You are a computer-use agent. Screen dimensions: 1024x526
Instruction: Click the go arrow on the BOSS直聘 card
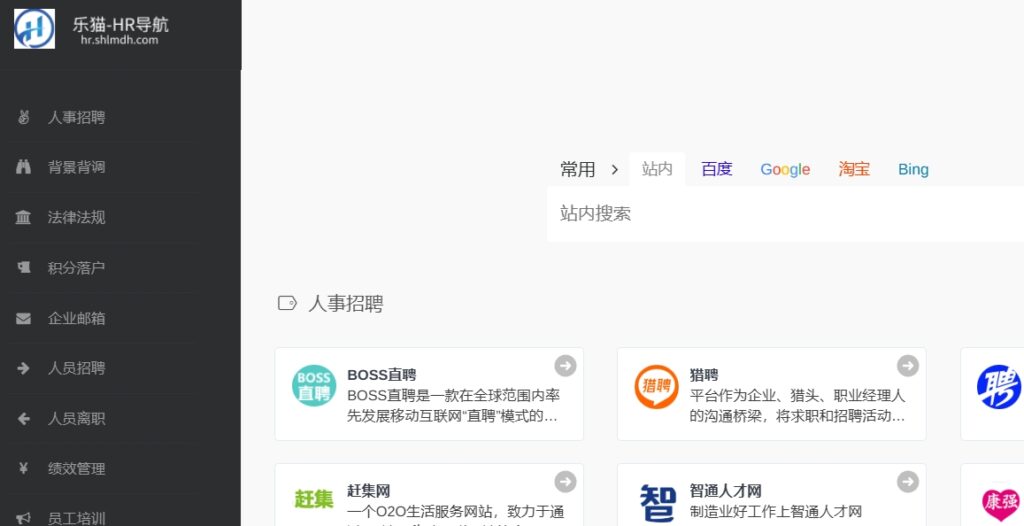tap(566, 365)
